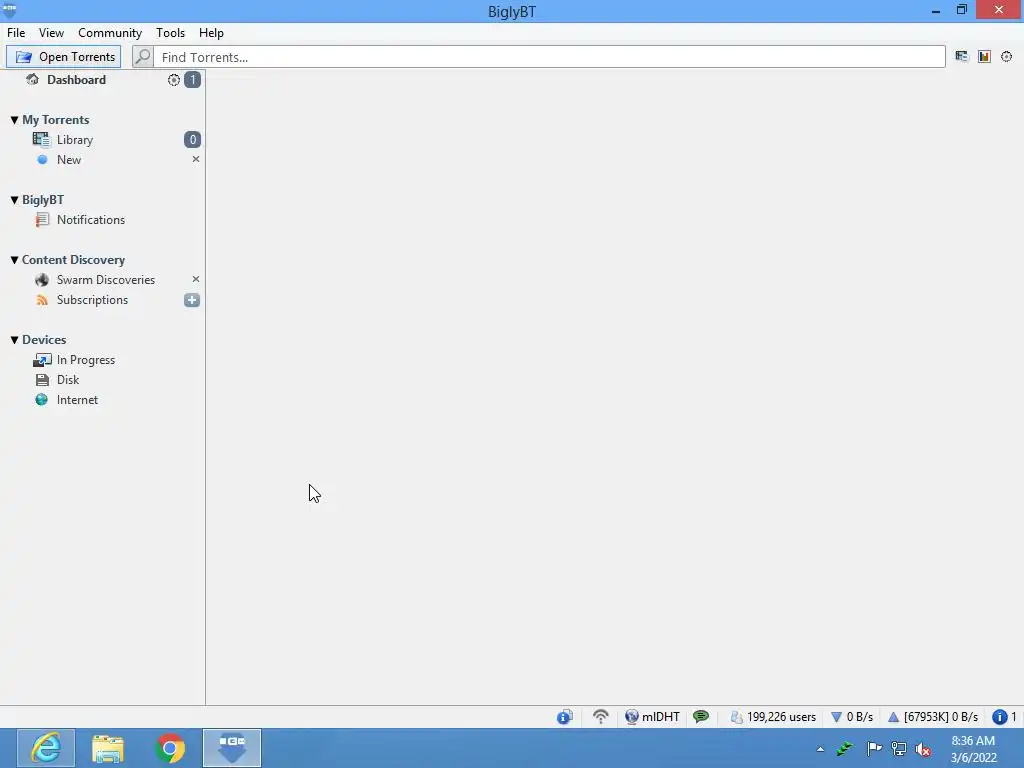Click the Open Torrents button

tap(63, 57)
